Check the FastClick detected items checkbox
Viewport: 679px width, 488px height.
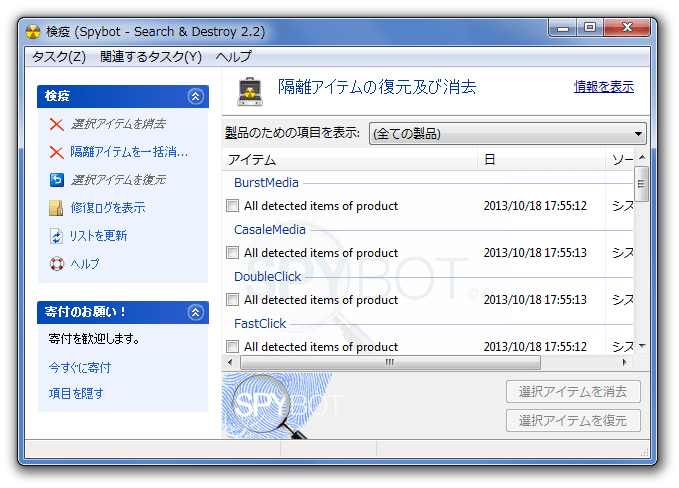pyautogui.click(x=233, y=346)
